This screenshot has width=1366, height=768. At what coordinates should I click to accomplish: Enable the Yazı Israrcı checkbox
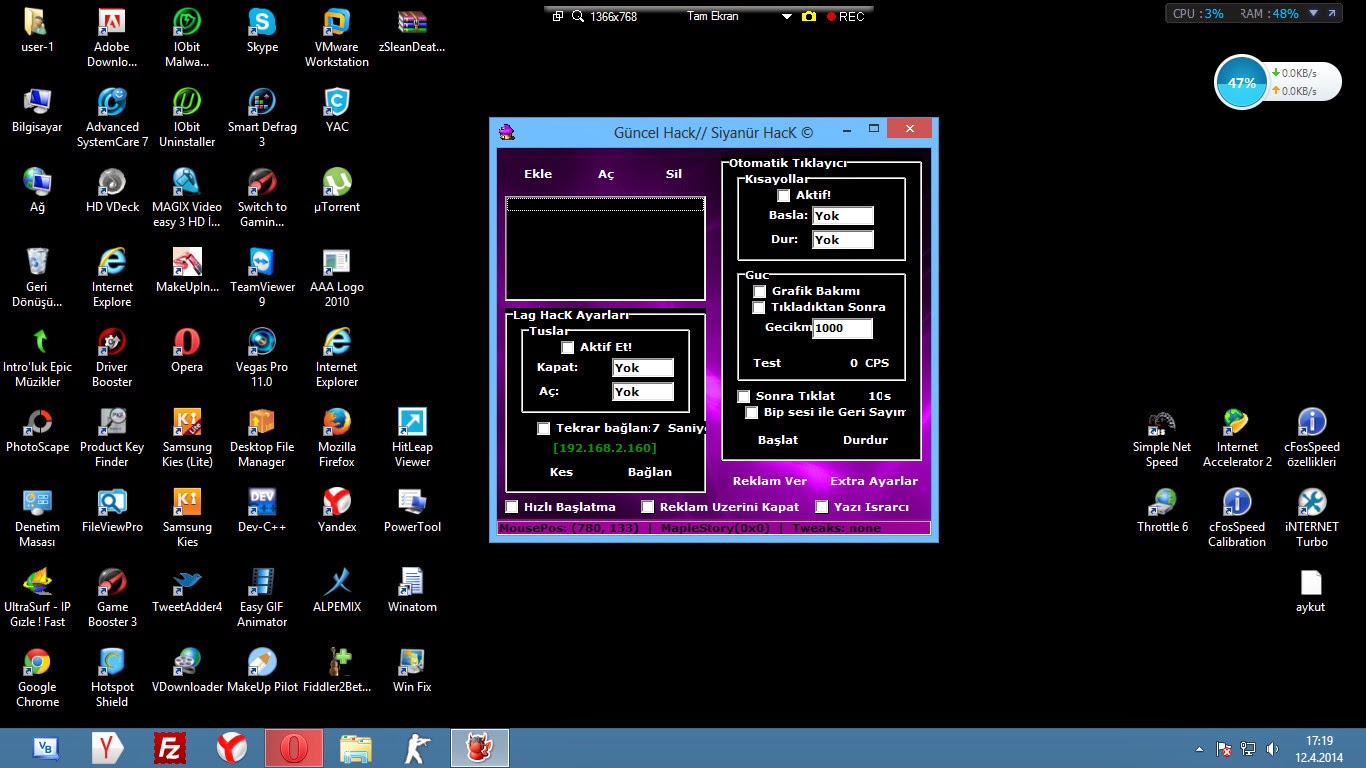point(822,507)
